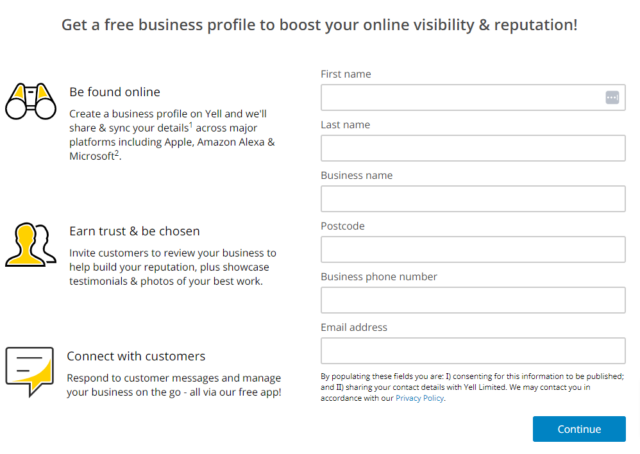The height and width of the screenshot is (454, 640).
Task: Click the autofill icon inside First name field
Action: tap(612, 97)
